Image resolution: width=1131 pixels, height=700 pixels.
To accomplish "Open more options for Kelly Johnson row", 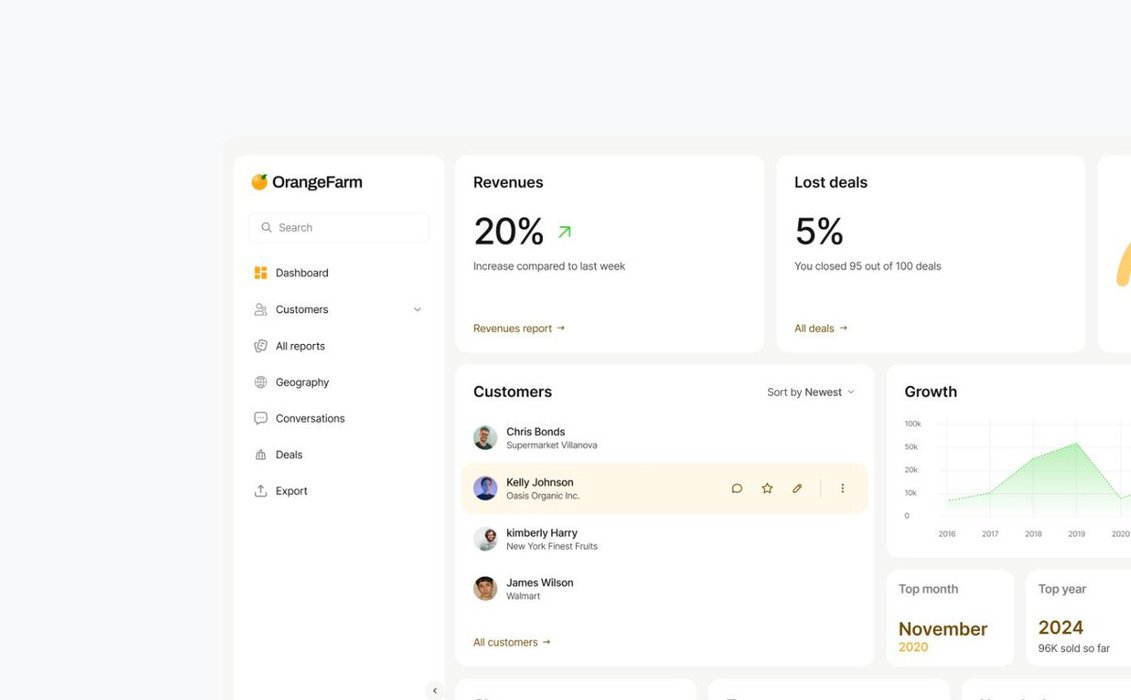I will coord(842,489).
